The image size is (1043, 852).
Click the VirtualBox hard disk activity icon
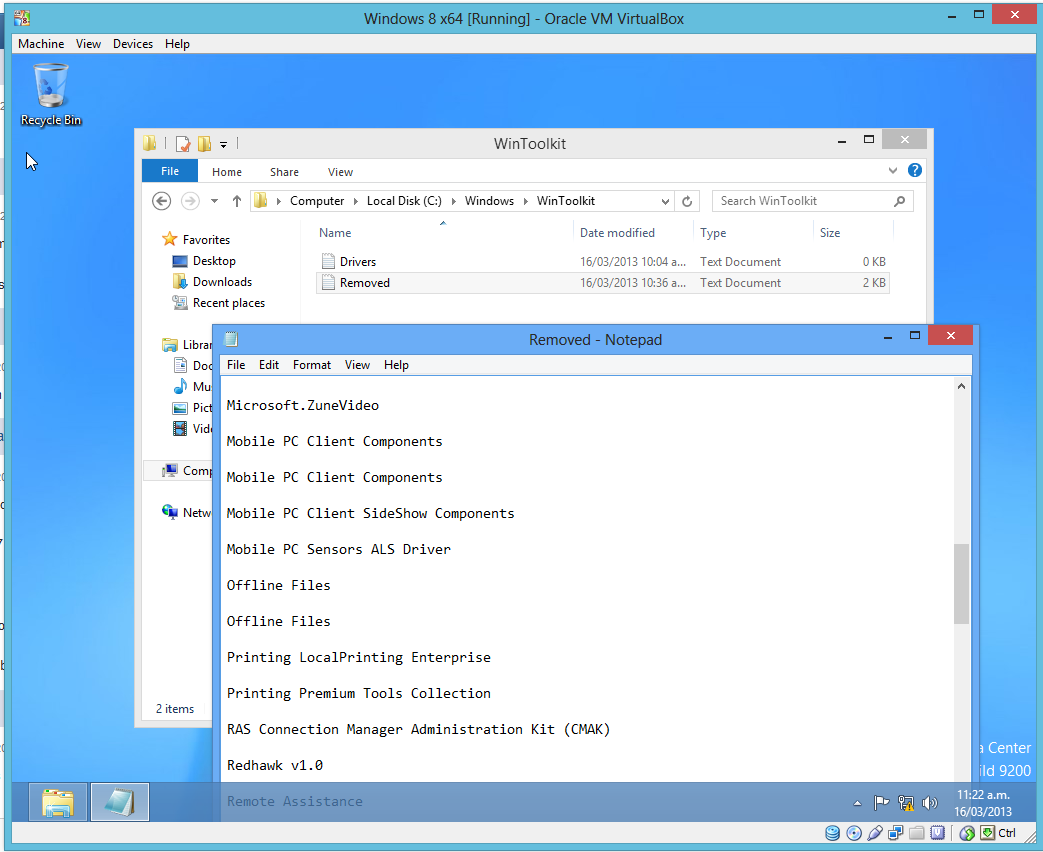click(832, 833)
